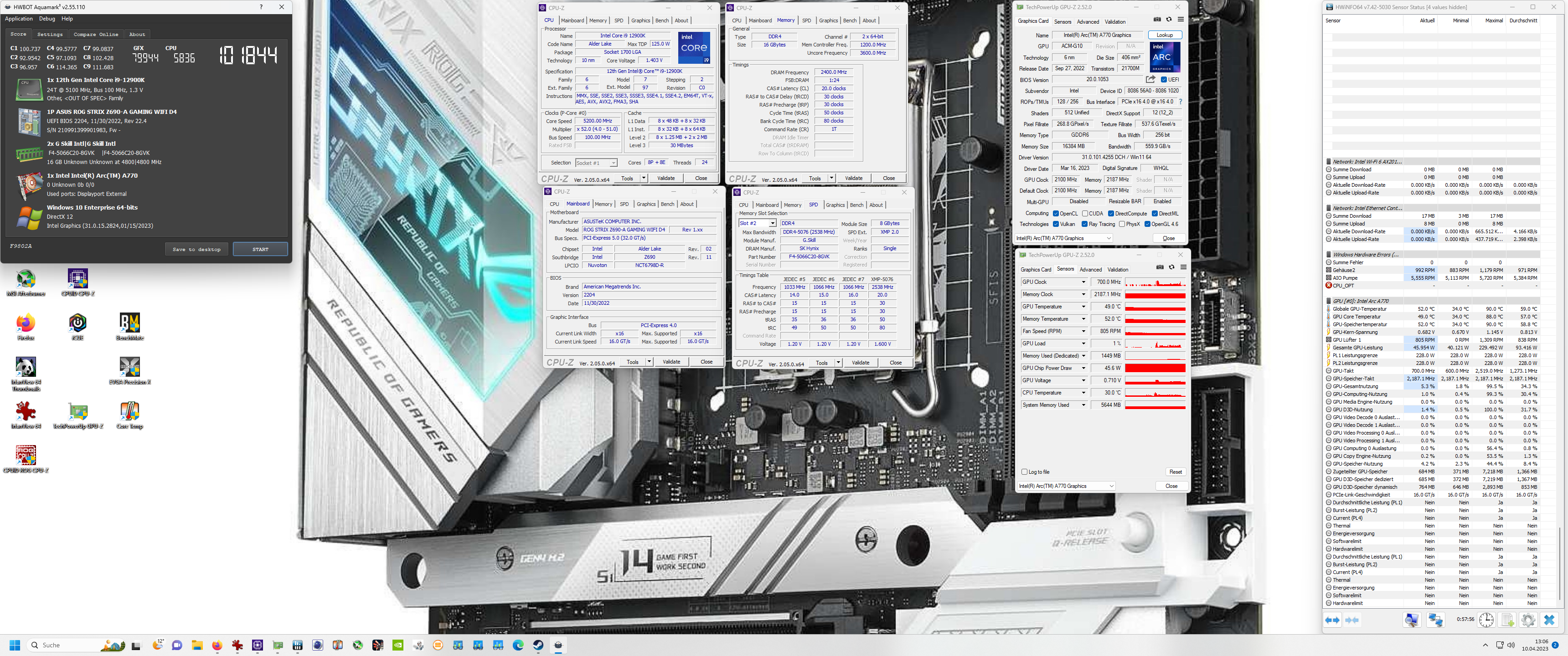This screenshot has width=1568, height=656.
Task: Switch to Aquamark Settings tab
Action: tap(50, 35)
